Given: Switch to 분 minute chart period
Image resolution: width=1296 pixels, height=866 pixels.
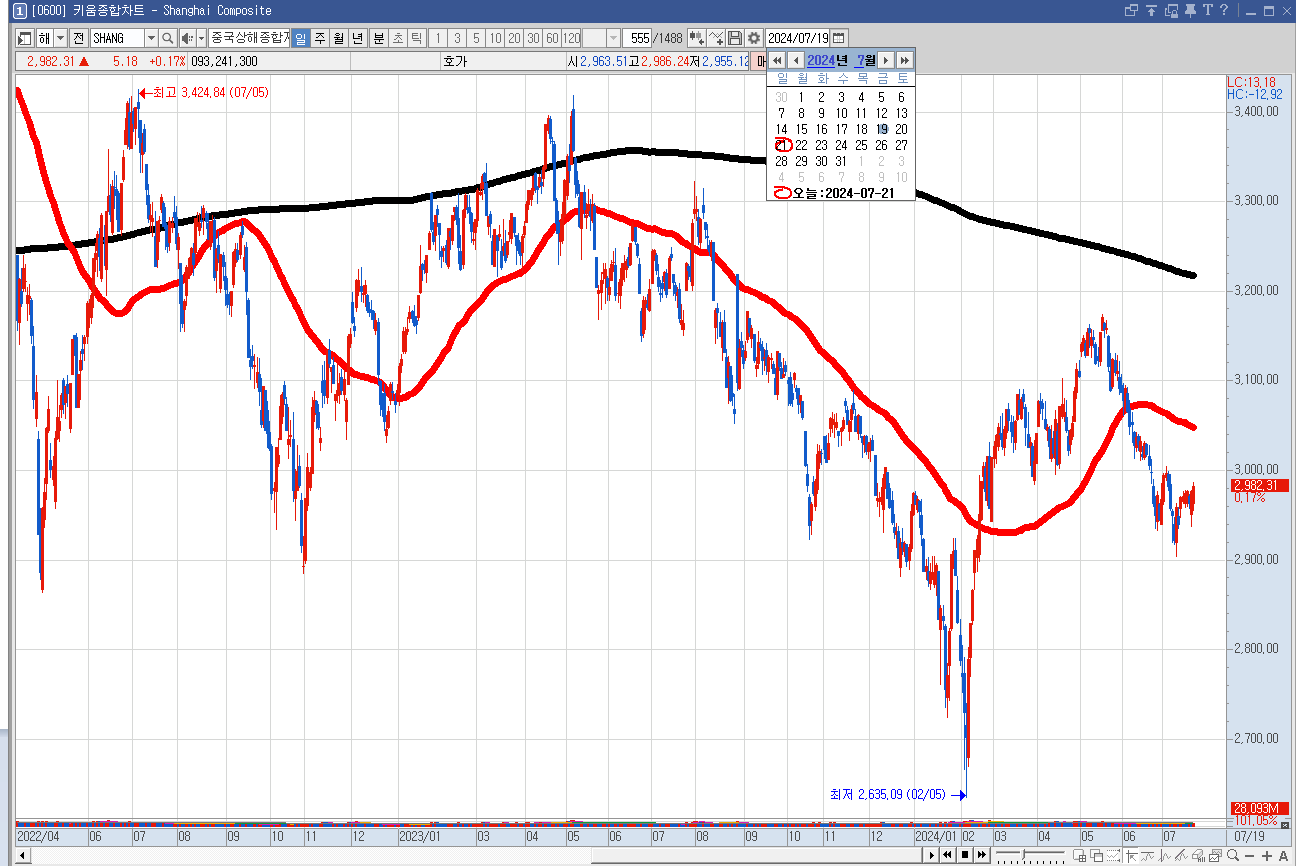Looking at the screenshot, I should [x=379, y=38].
